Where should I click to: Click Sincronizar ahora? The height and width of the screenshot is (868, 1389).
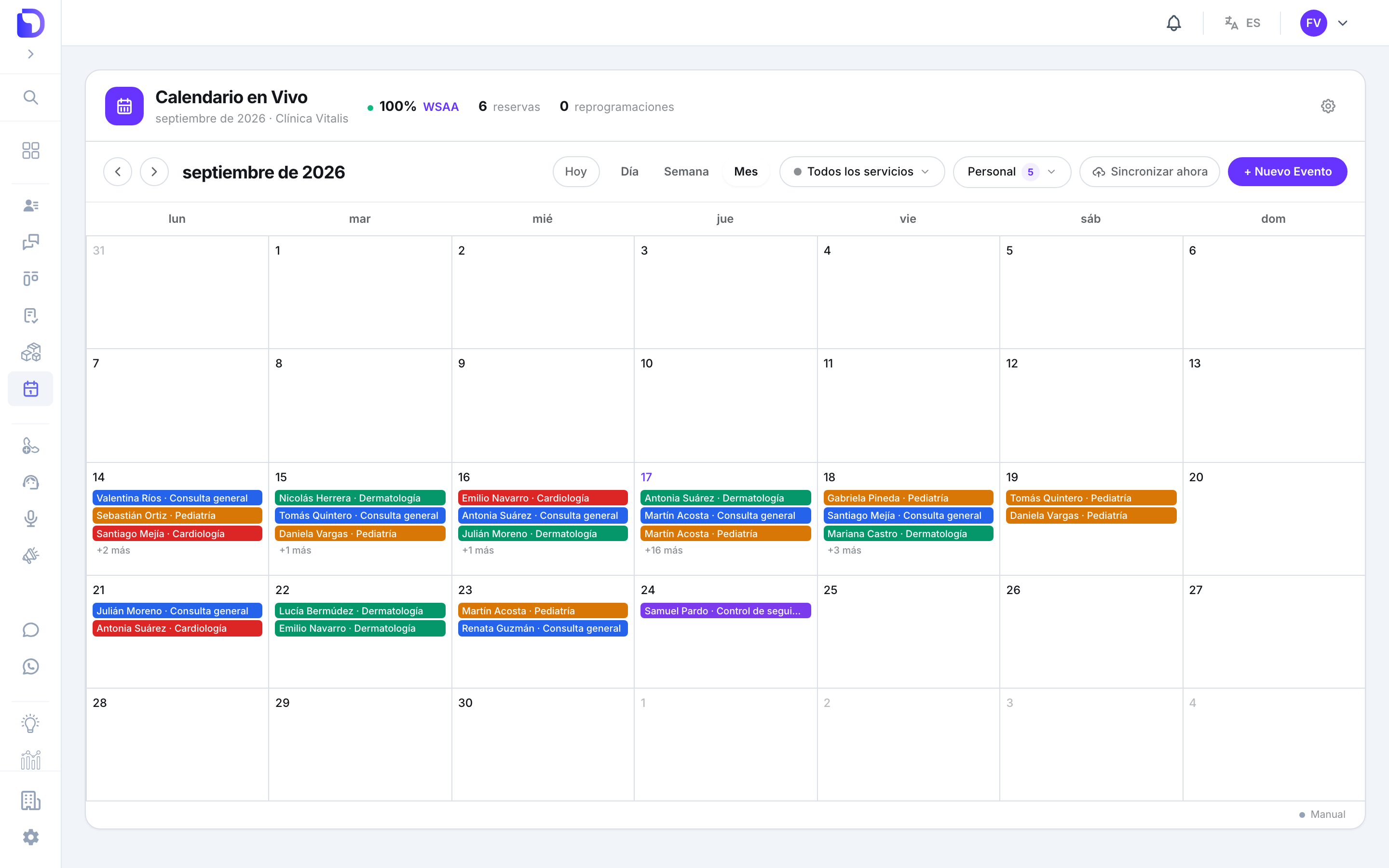pyautogui.click(x=1149, y=172)
